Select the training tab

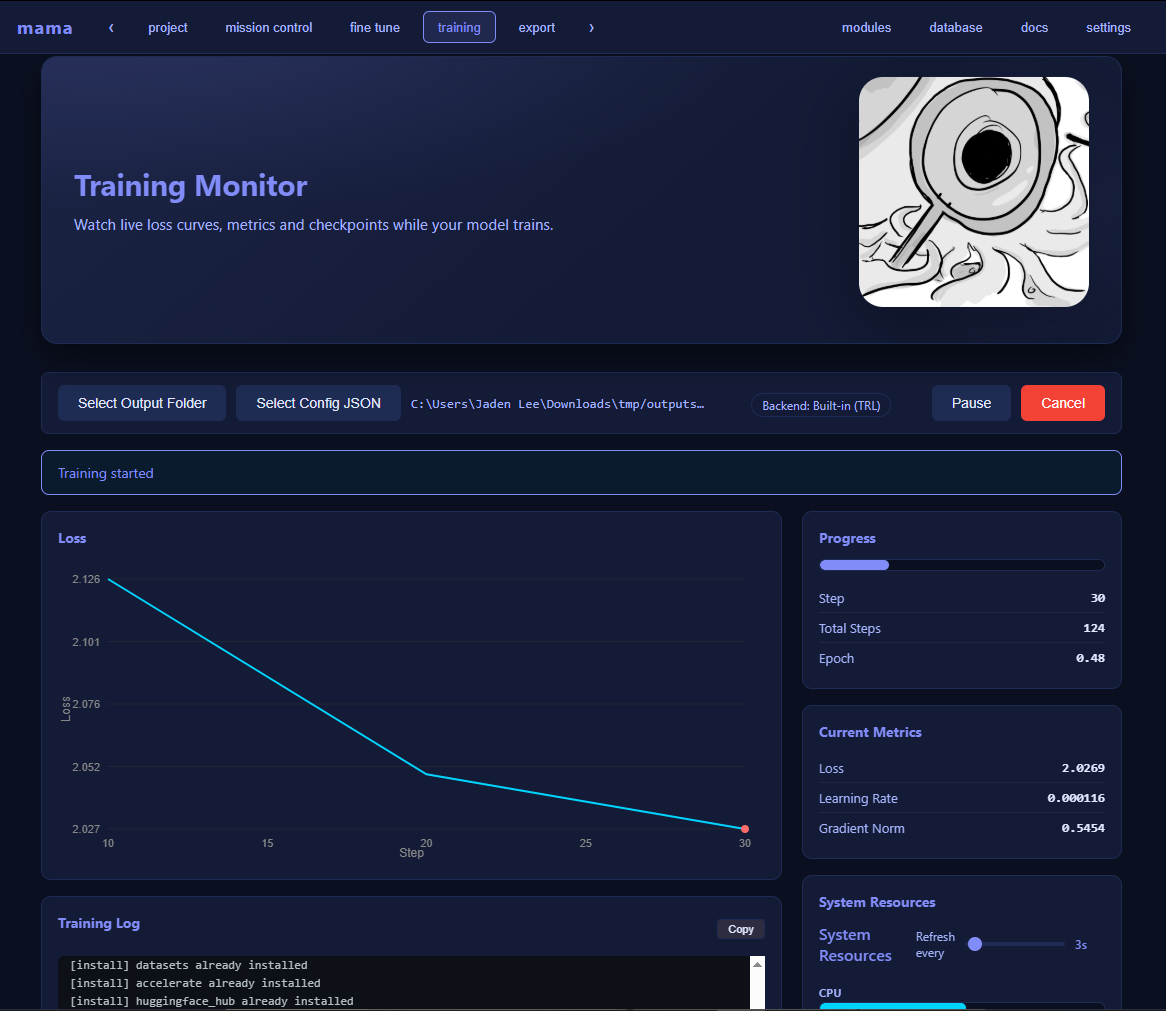point(459,28)
